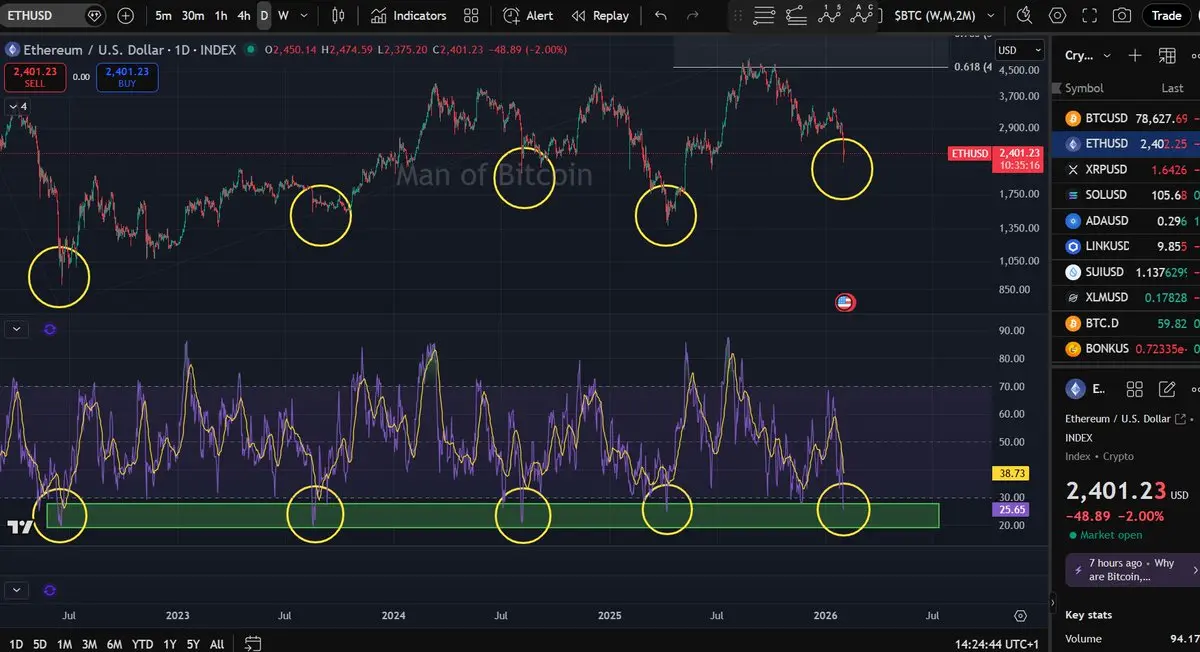Select the ABC correction wave tool

click(861, 14)
